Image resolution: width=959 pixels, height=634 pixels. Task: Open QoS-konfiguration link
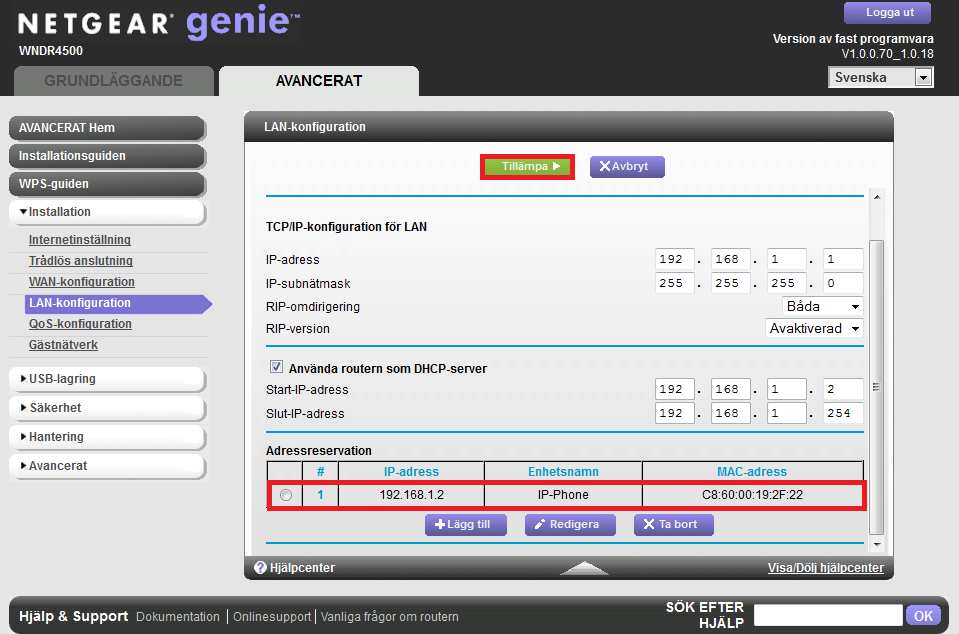tap(80, 324)
